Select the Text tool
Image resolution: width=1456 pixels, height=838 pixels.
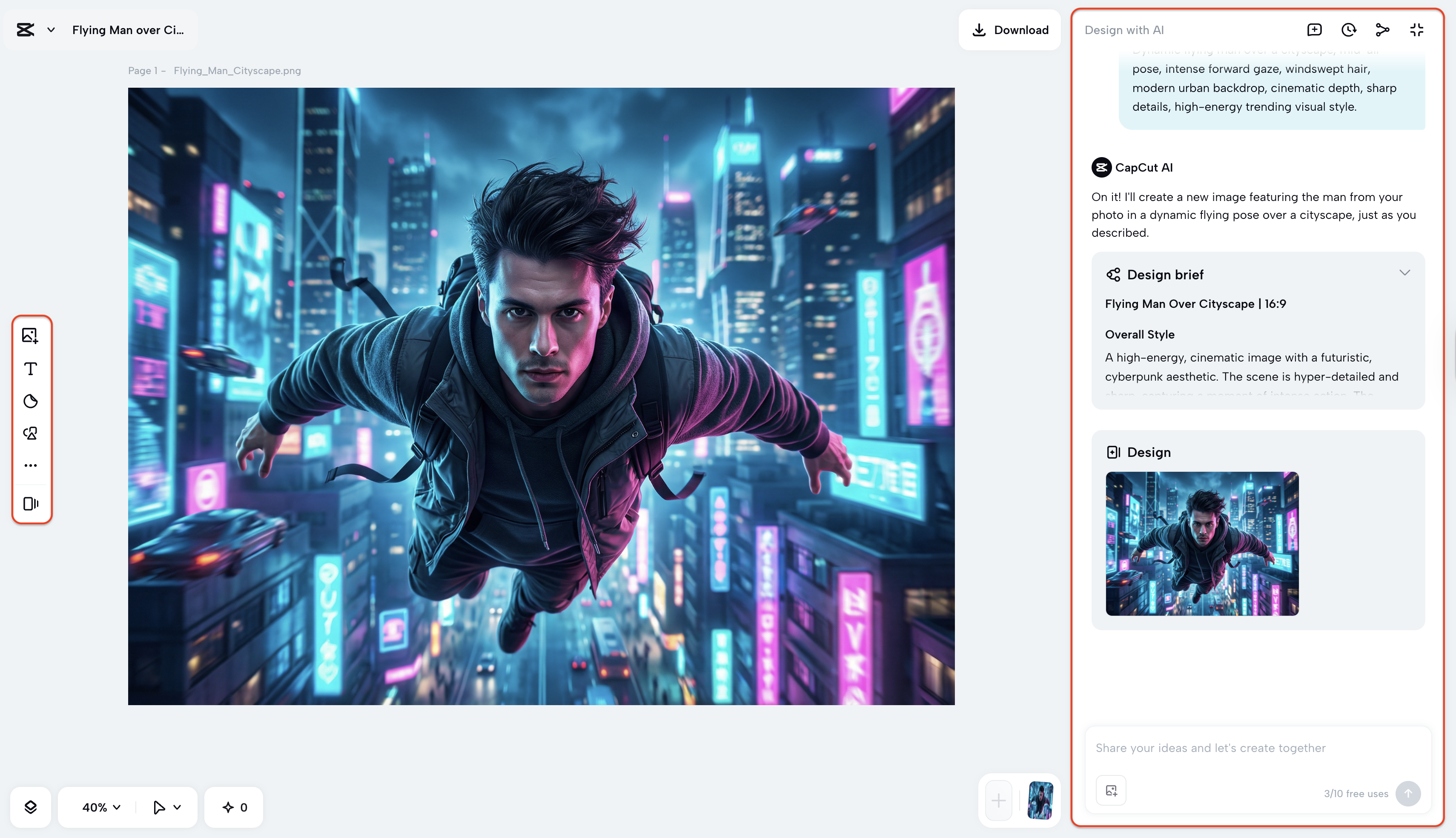31,368
